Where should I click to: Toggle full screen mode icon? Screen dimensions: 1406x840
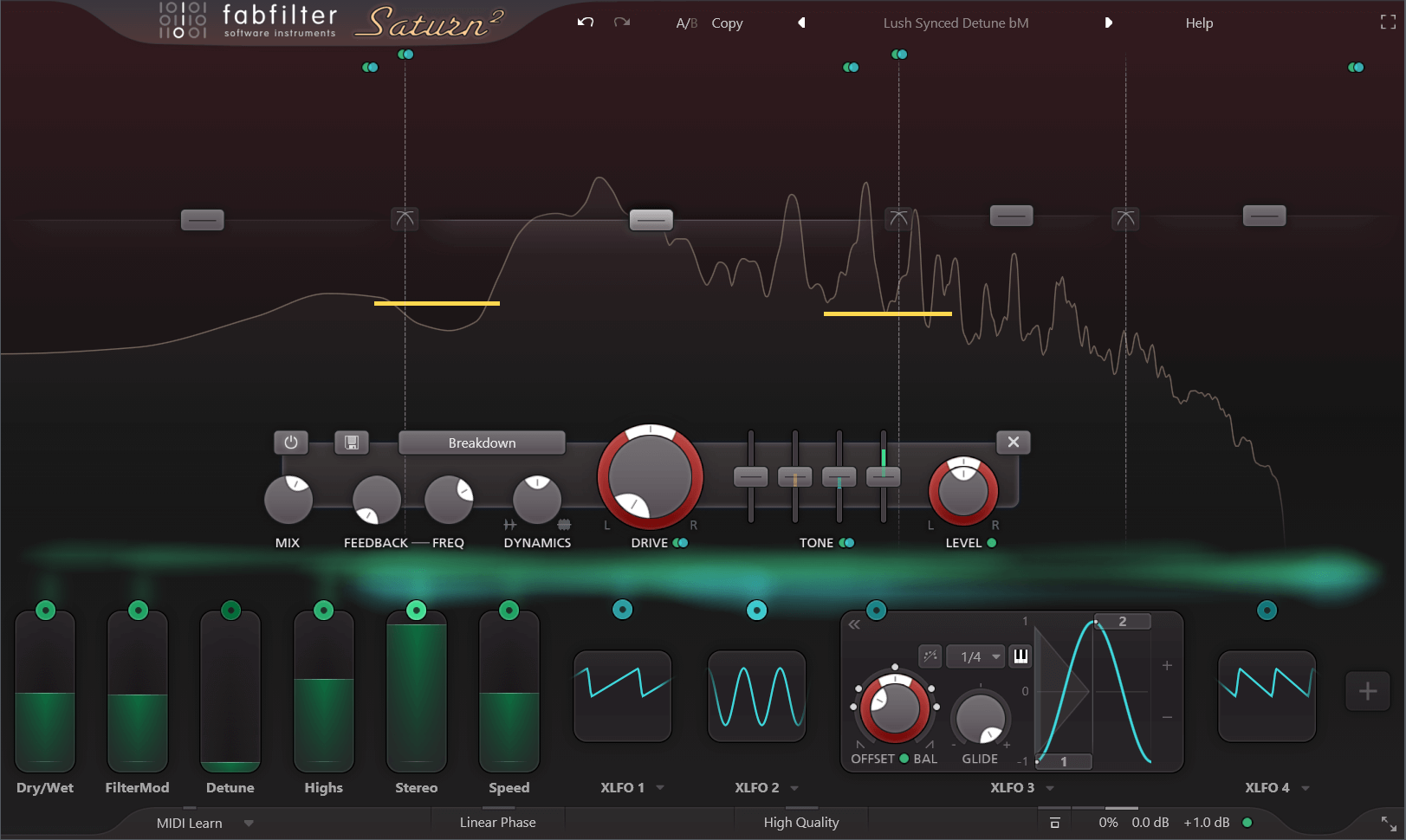click(1388, 23)
